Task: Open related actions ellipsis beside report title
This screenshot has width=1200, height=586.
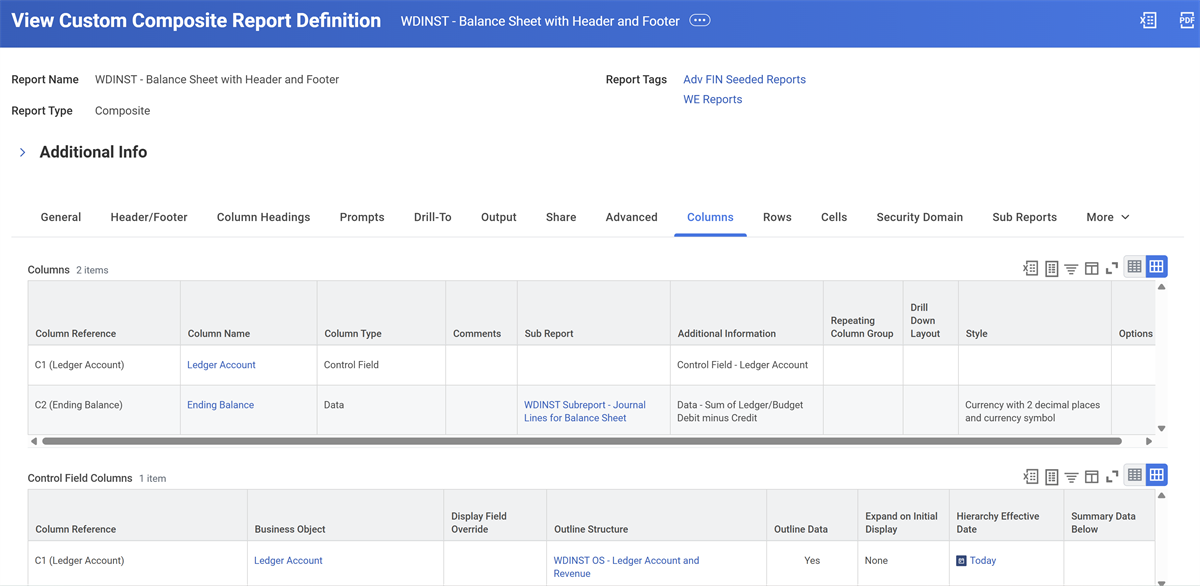Action: [x=700, y=21]
